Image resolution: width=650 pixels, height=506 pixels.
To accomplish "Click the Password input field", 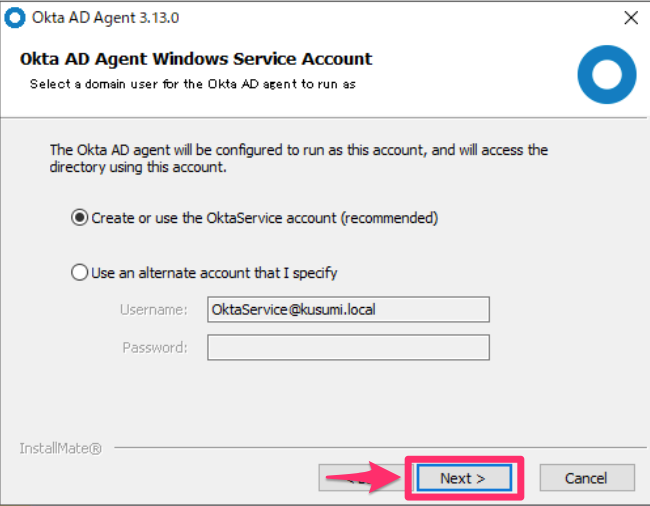I will click(x=348, y=347).
